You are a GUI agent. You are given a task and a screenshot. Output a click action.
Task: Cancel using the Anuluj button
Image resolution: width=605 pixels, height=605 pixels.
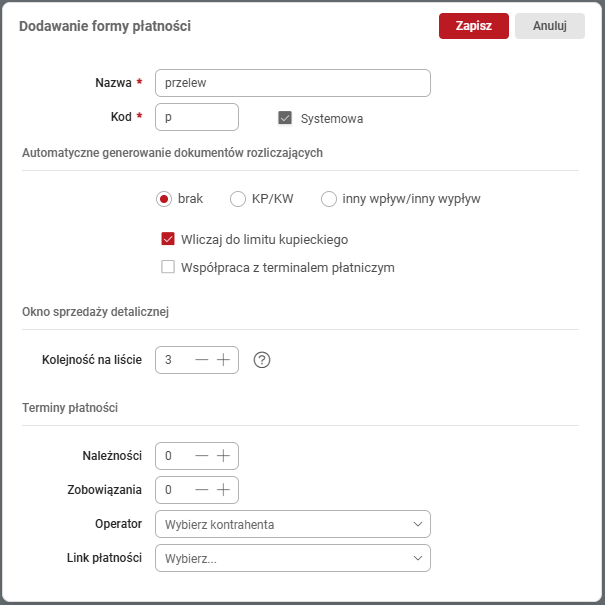click(549, 26)
